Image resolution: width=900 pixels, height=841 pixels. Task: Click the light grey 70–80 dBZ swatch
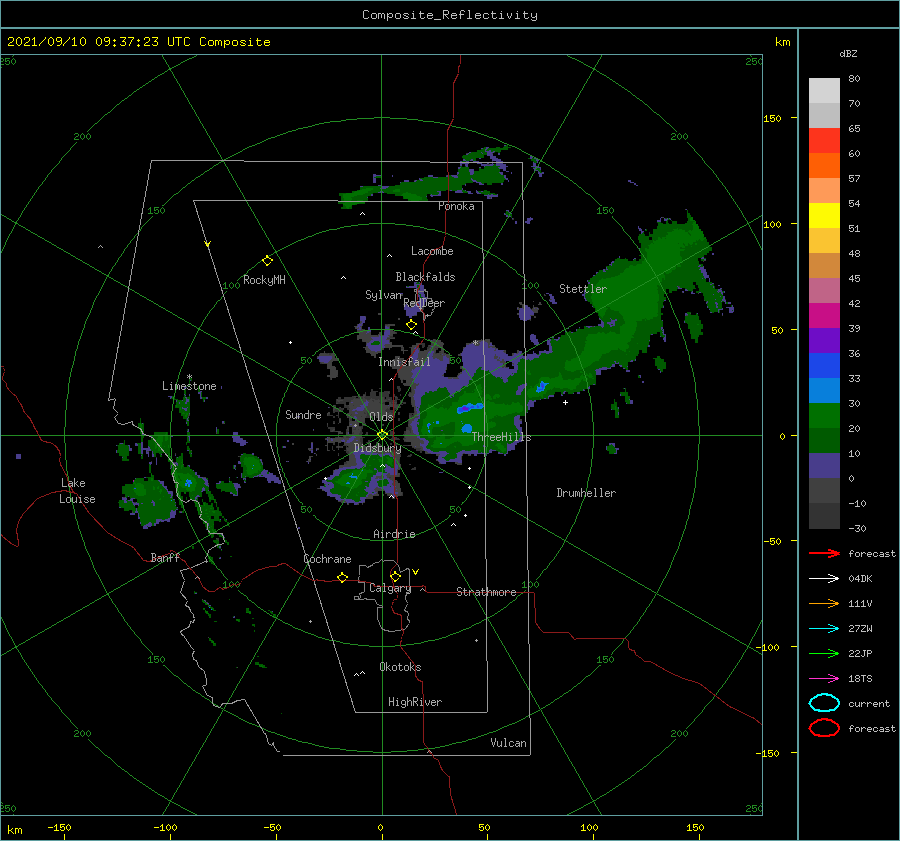[x=824, y=91]
